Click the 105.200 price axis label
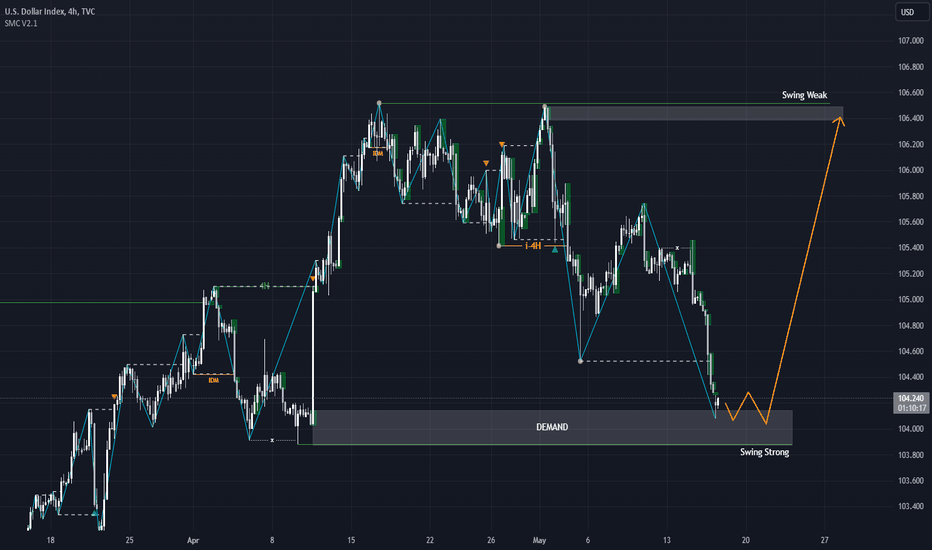 click(911, 274)
